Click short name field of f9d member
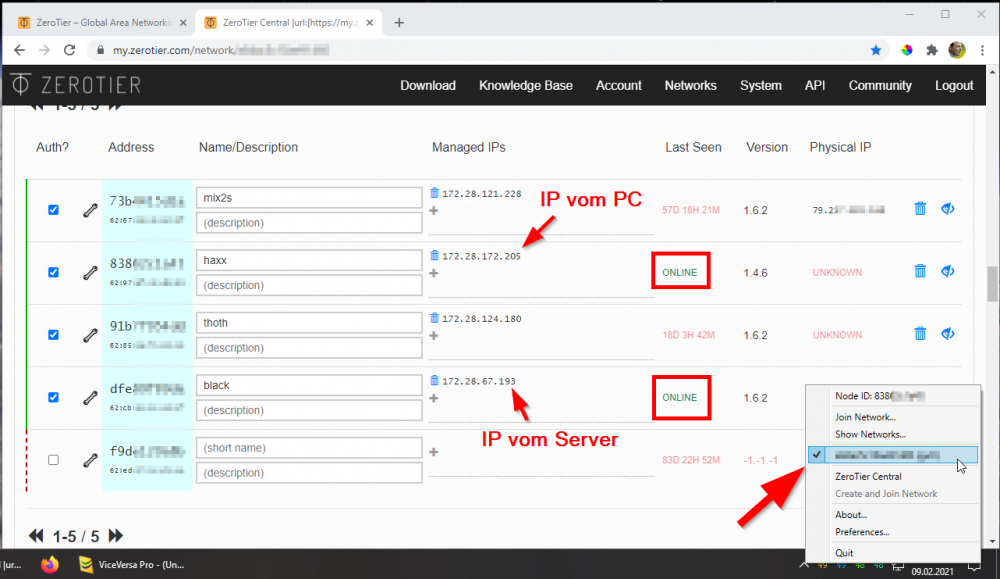Image resolution: width=1000 pixels, height=579 pixels. [x=309, y=448]
